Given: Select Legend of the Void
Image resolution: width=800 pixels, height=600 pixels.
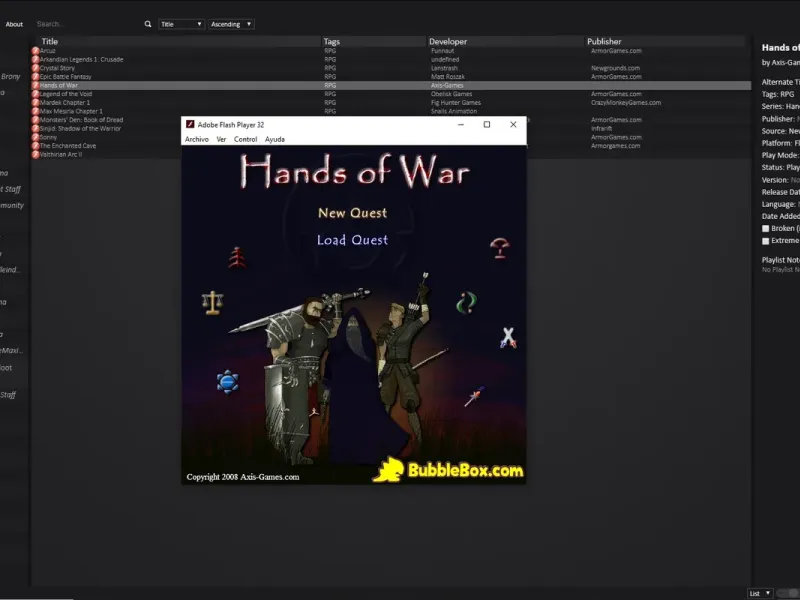Looking at the screenshot, I should click(x=391, y=94).
